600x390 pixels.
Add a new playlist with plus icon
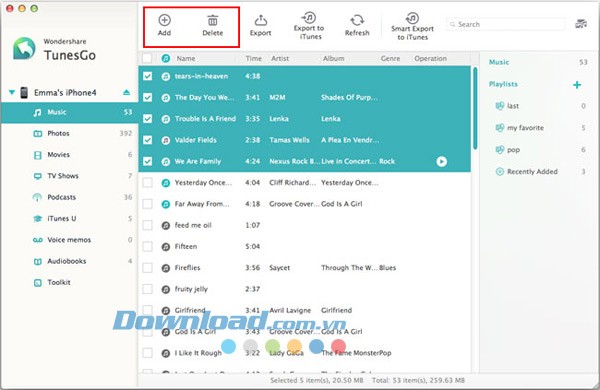point(577,85)
